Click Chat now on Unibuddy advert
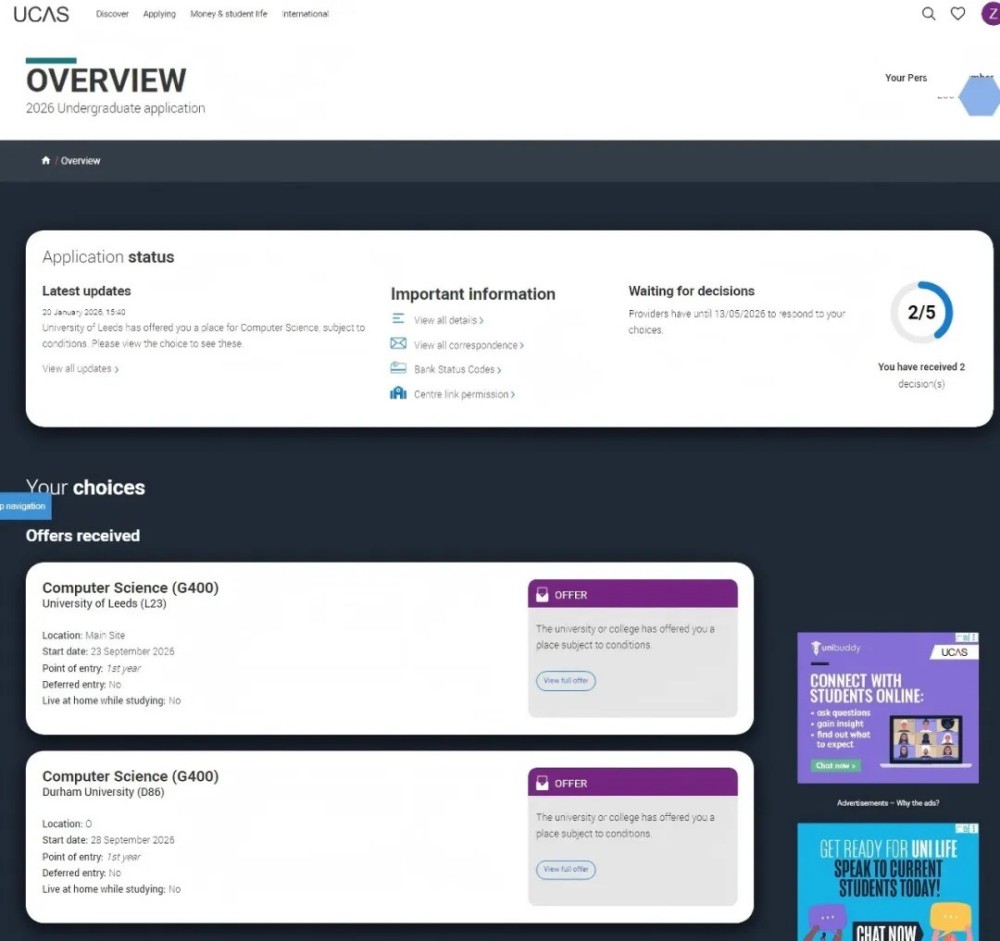This screenshot has height=941, width=1000. (x=835, y=766)
